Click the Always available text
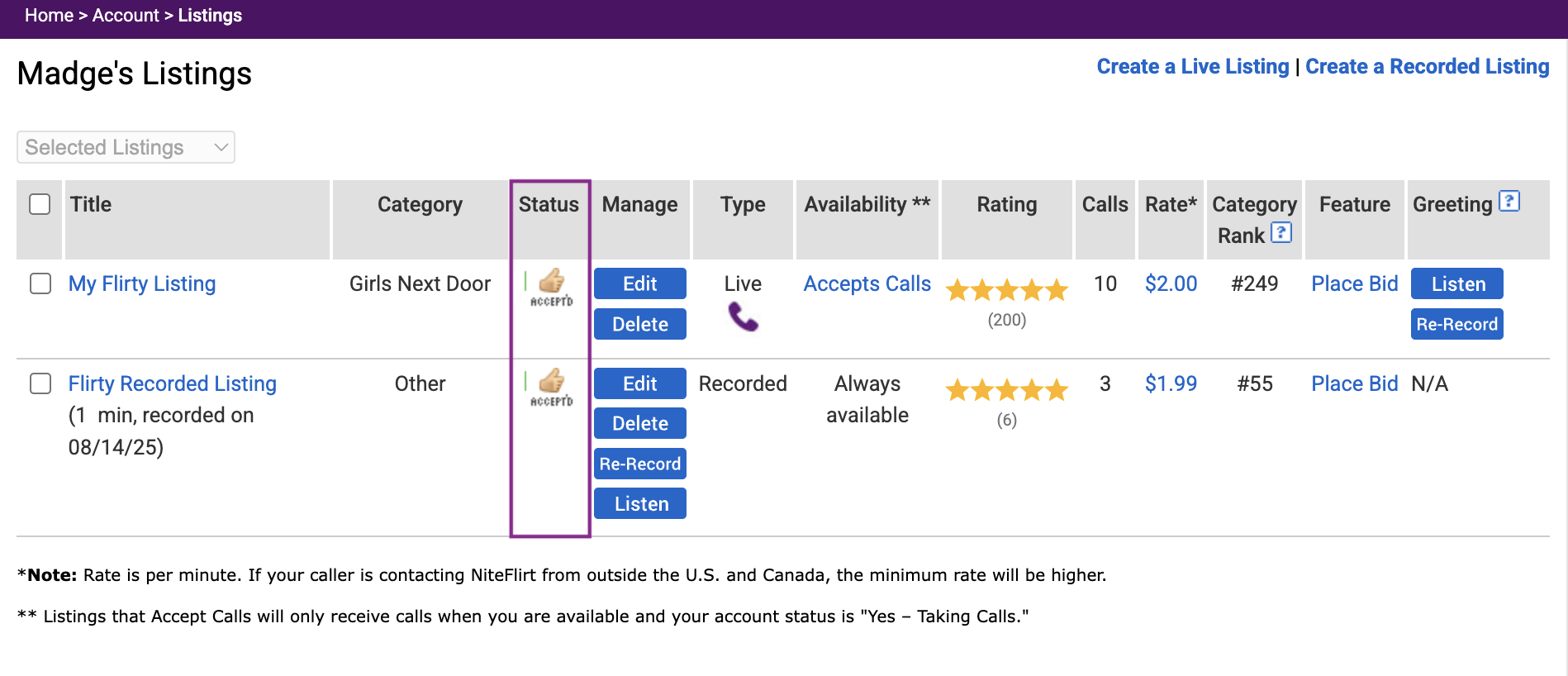The width and height of the screenshot is (1568, 676). tap(867, 399)
